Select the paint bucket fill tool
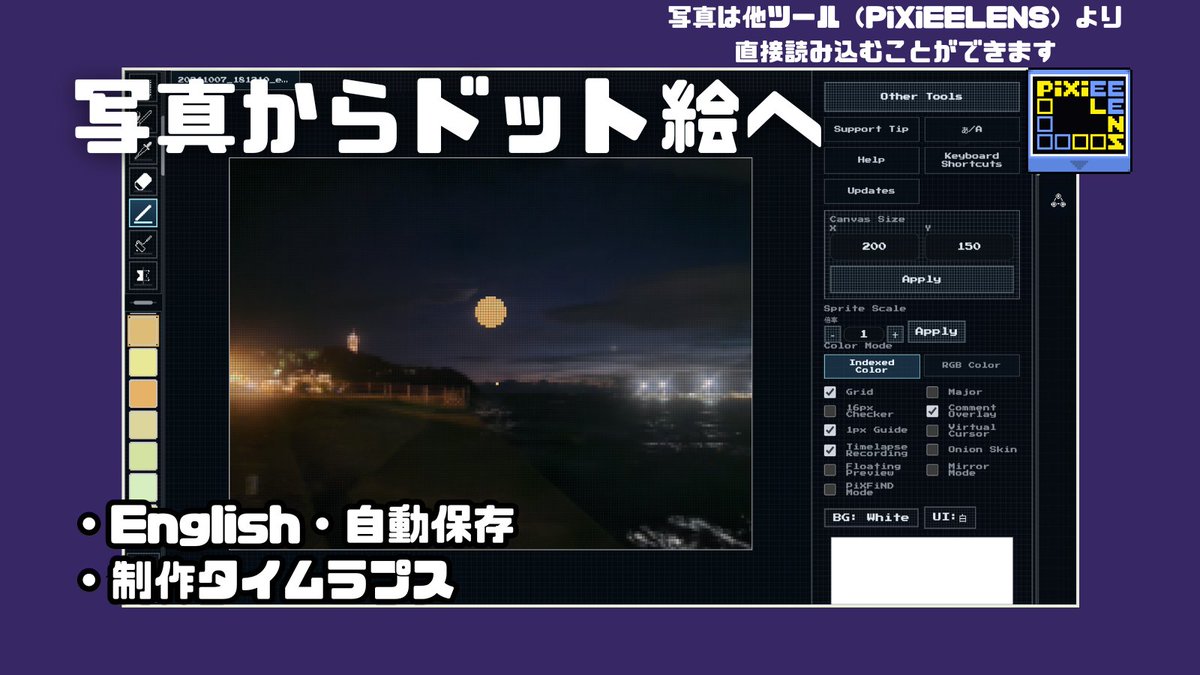The image size is (1200, 675). tap(143, 243)
